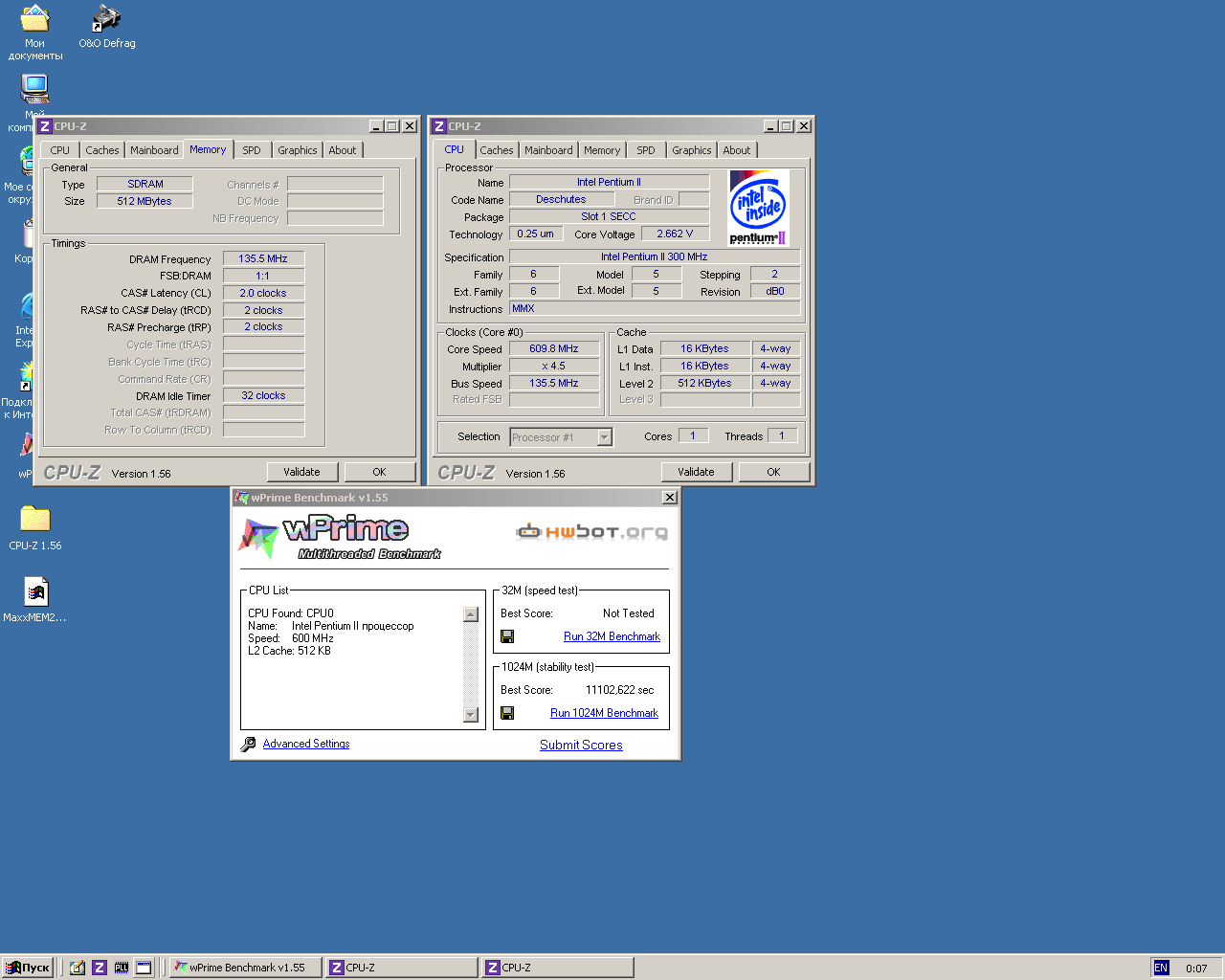Click the show desktop quick launch icon
The image size is (1225, 980).
(144, 968)
